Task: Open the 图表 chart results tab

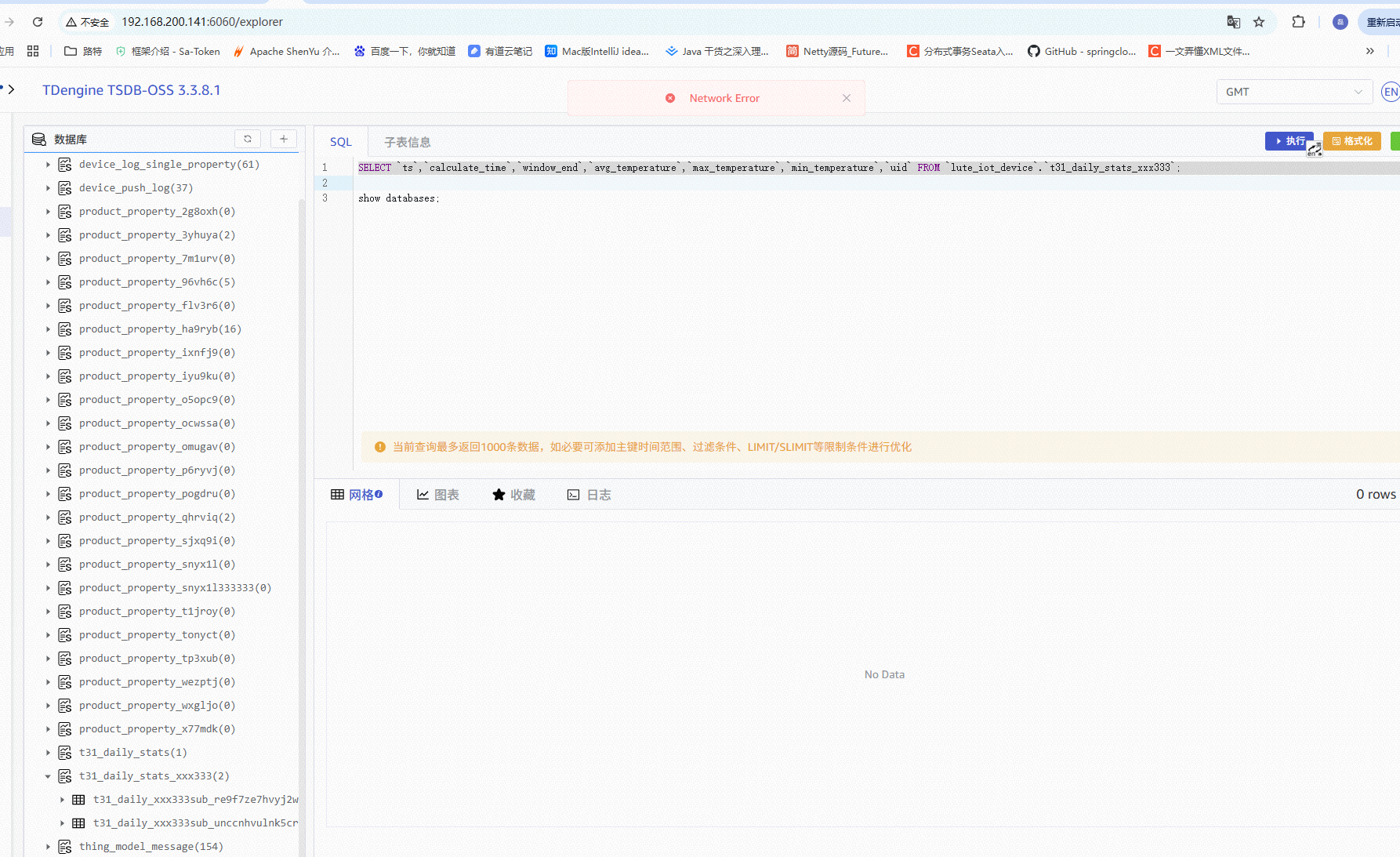Action: [438, 495]
